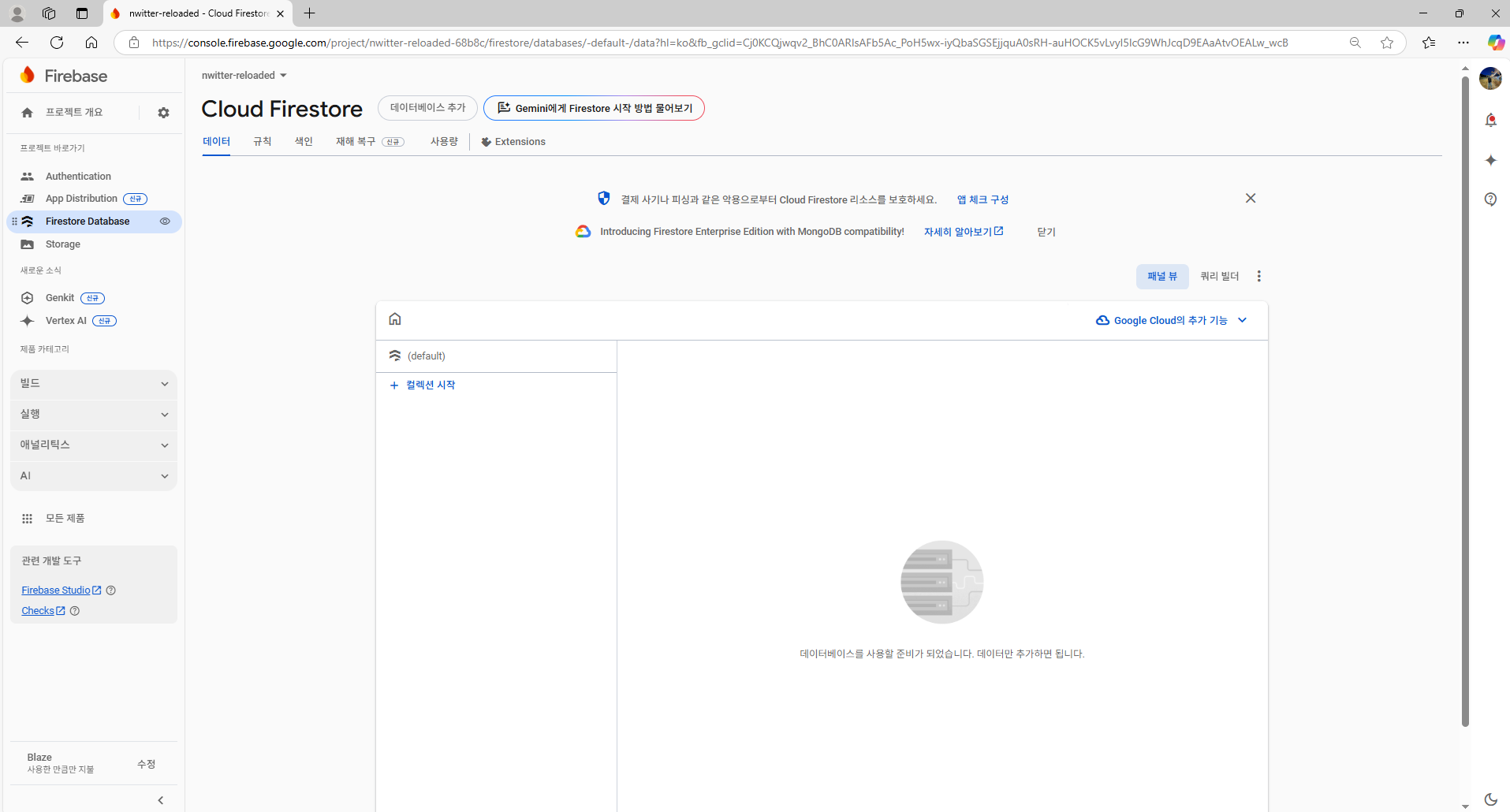Select the (default) database row
The width and height of the screenshot is (1510, 812).
click(x=497, y=356)
